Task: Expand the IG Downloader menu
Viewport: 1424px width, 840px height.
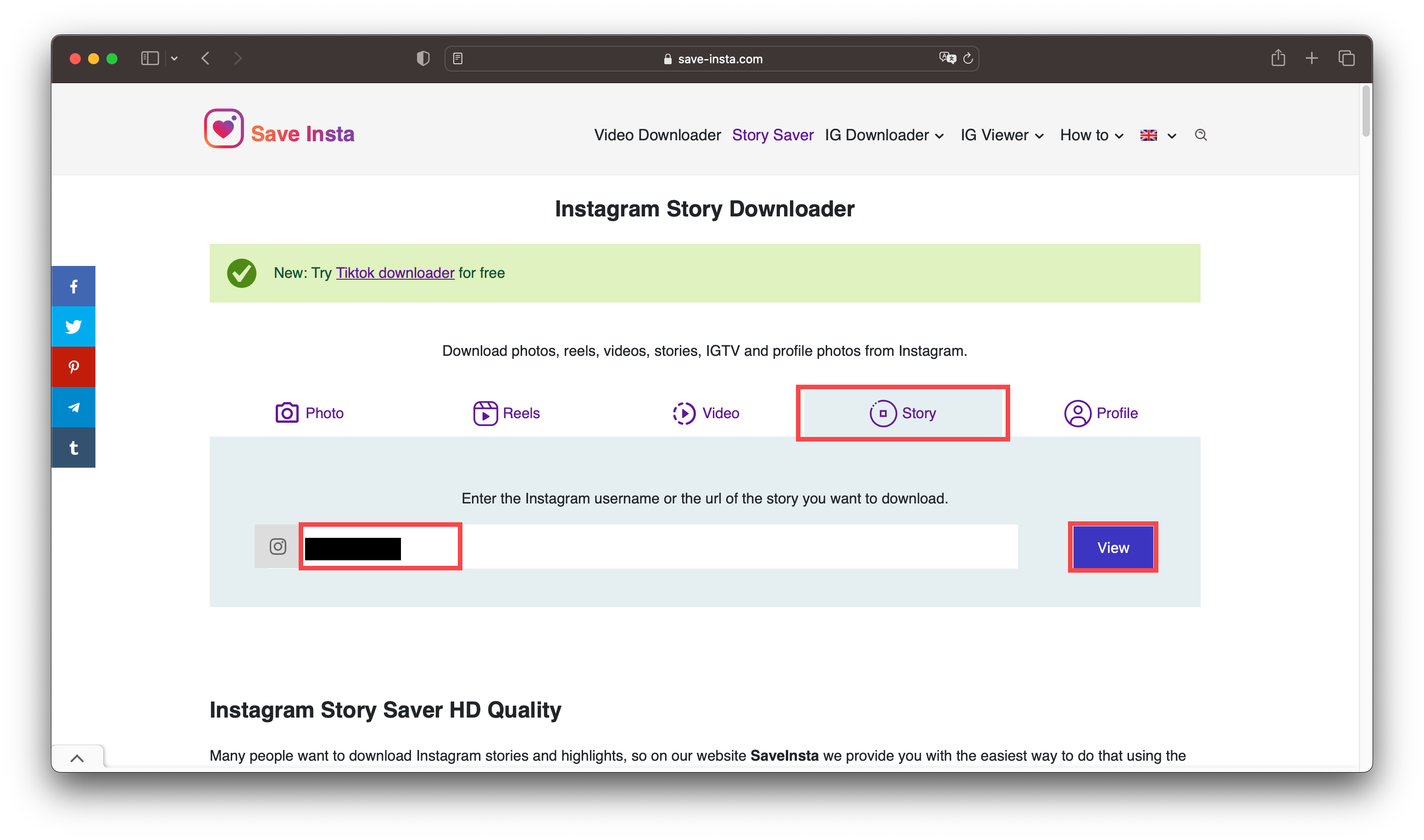Action: (x=884, y=135)
